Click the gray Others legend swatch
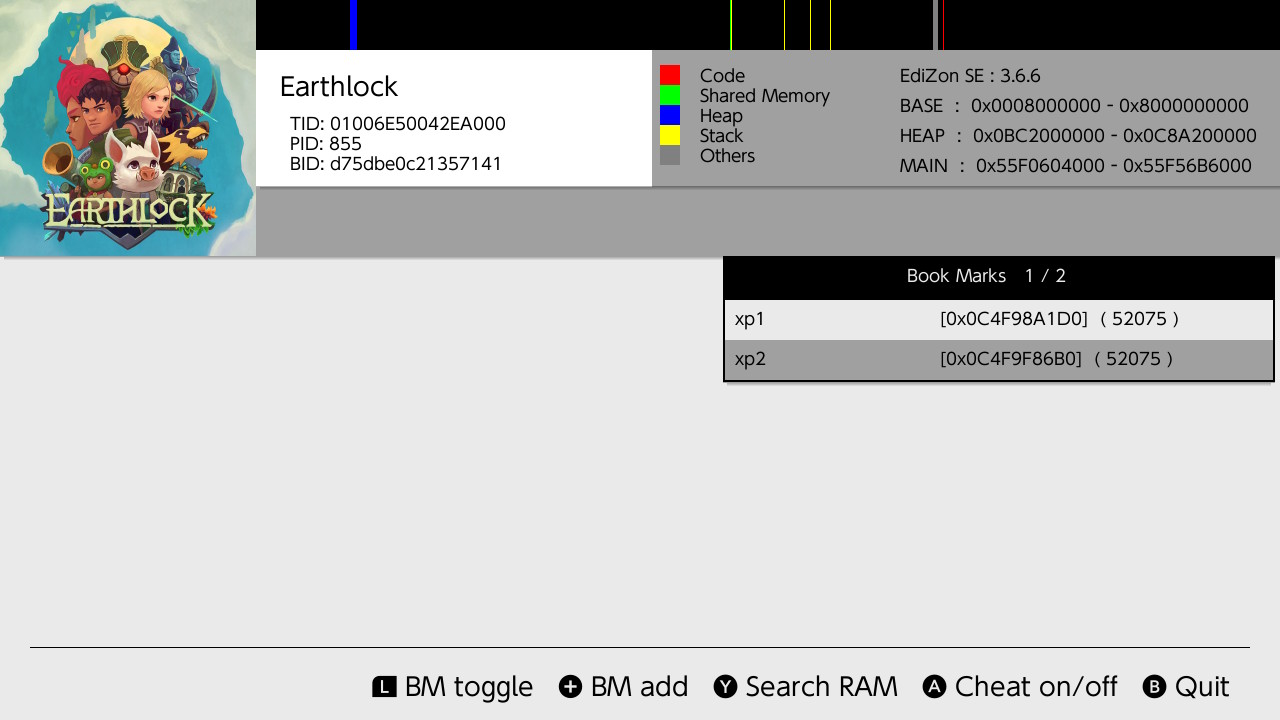Screen dimensions: 1280x720 [x=670, y=155]
